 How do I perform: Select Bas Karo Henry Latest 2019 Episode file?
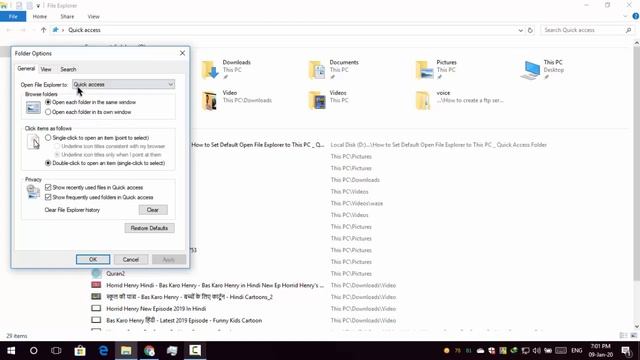pos(184,320)
